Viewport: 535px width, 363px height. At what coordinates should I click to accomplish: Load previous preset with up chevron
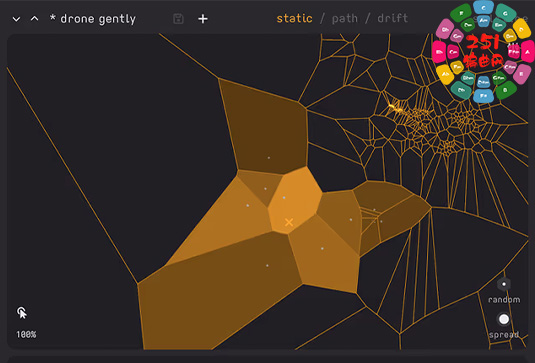coord(34,18)
